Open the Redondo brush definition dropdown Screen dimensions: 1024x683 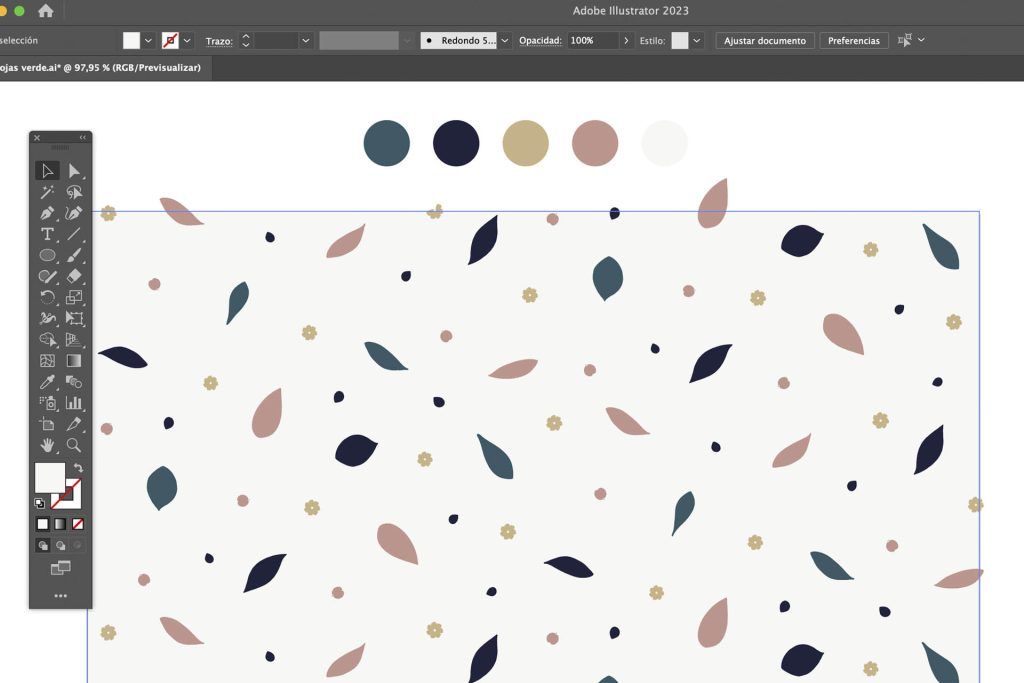click(505, 40)
